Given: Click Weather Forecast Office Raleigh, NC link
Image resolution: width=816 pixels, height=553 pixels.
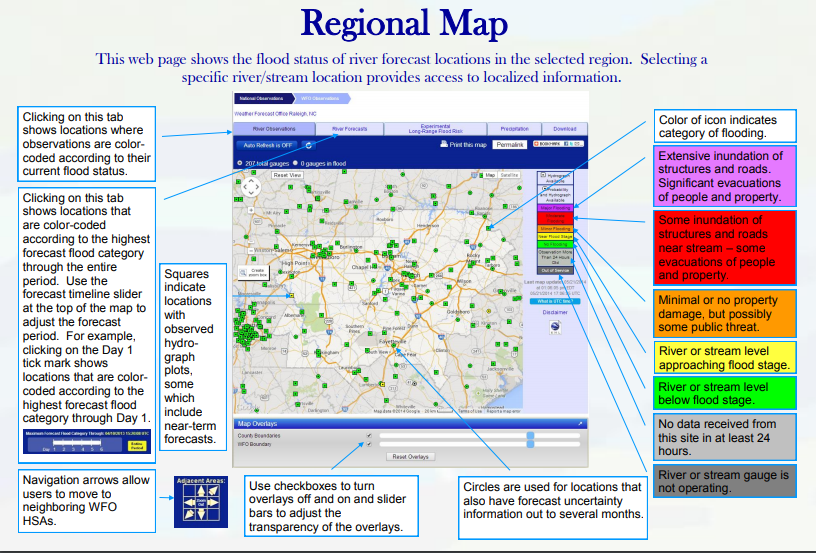Looking at the screenshot, I should (x=275, y=114).
